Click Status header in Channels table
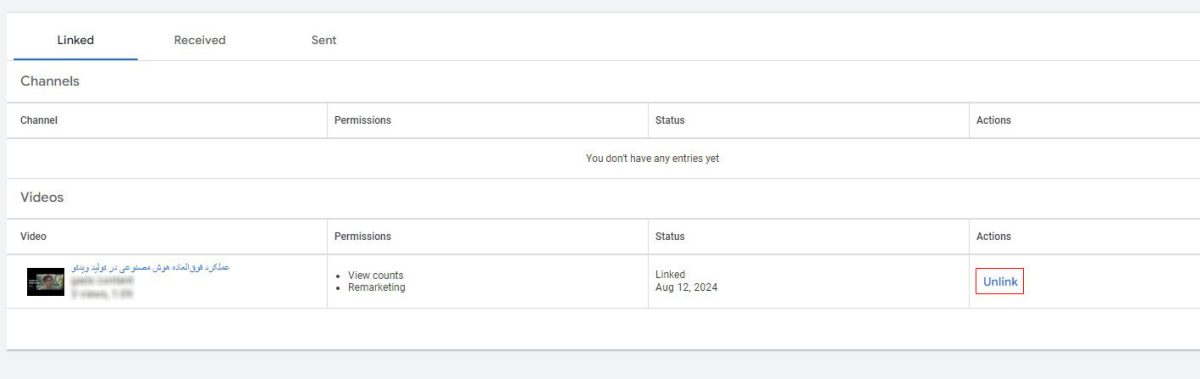The width and height of the screenshot is (1200, 379). click(x=670, y=120)
